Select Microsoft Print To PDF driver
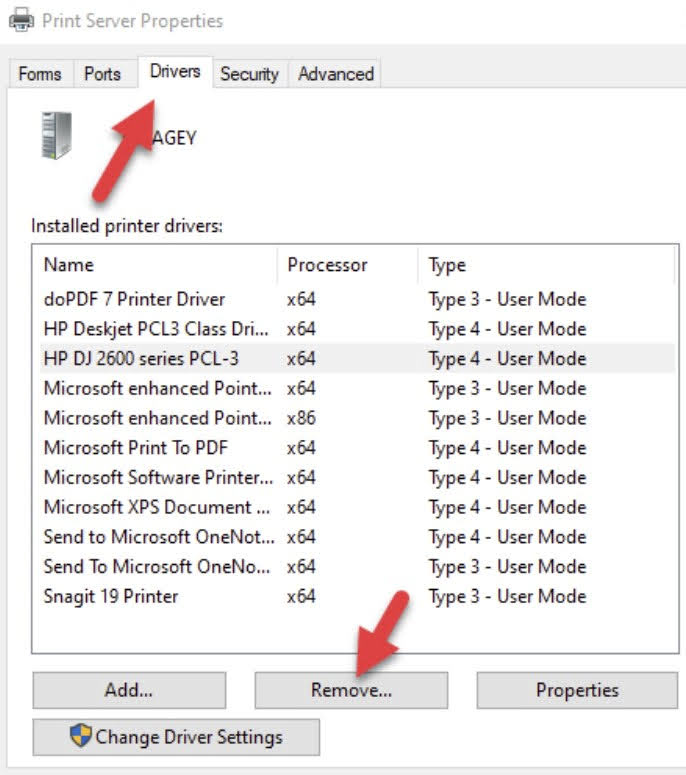This screenshot has height=775, width=686. click(358, 448)
